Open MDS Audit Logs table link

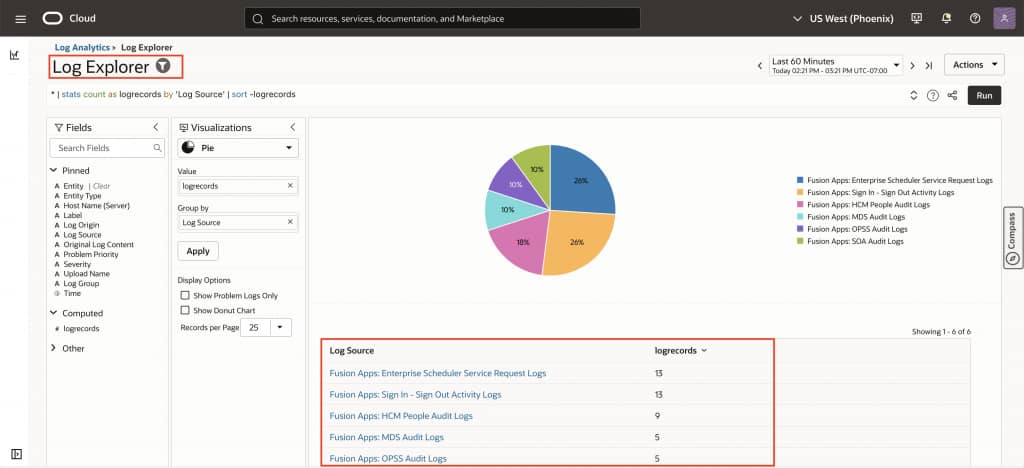(387, 437)
